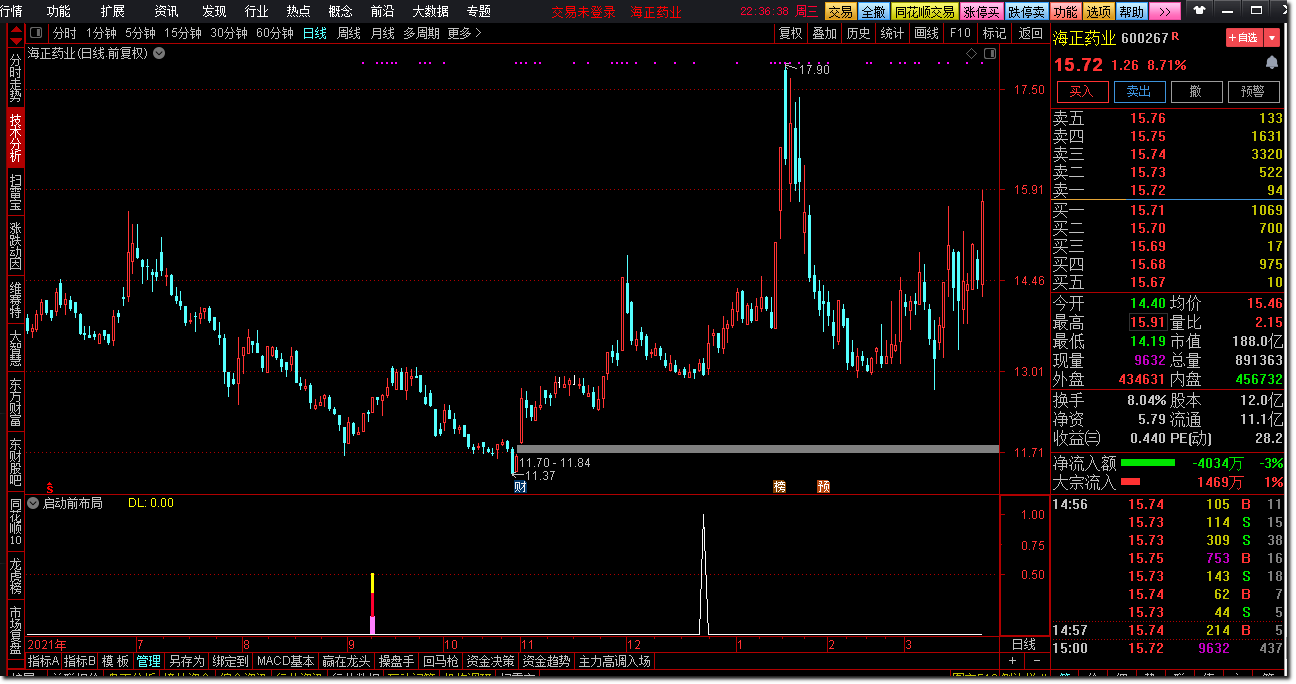Image resolution: width=1296 pixels, height=684 pixels.
Task: Open the 多周期 multi-period view
Action: tap(421, 33)
